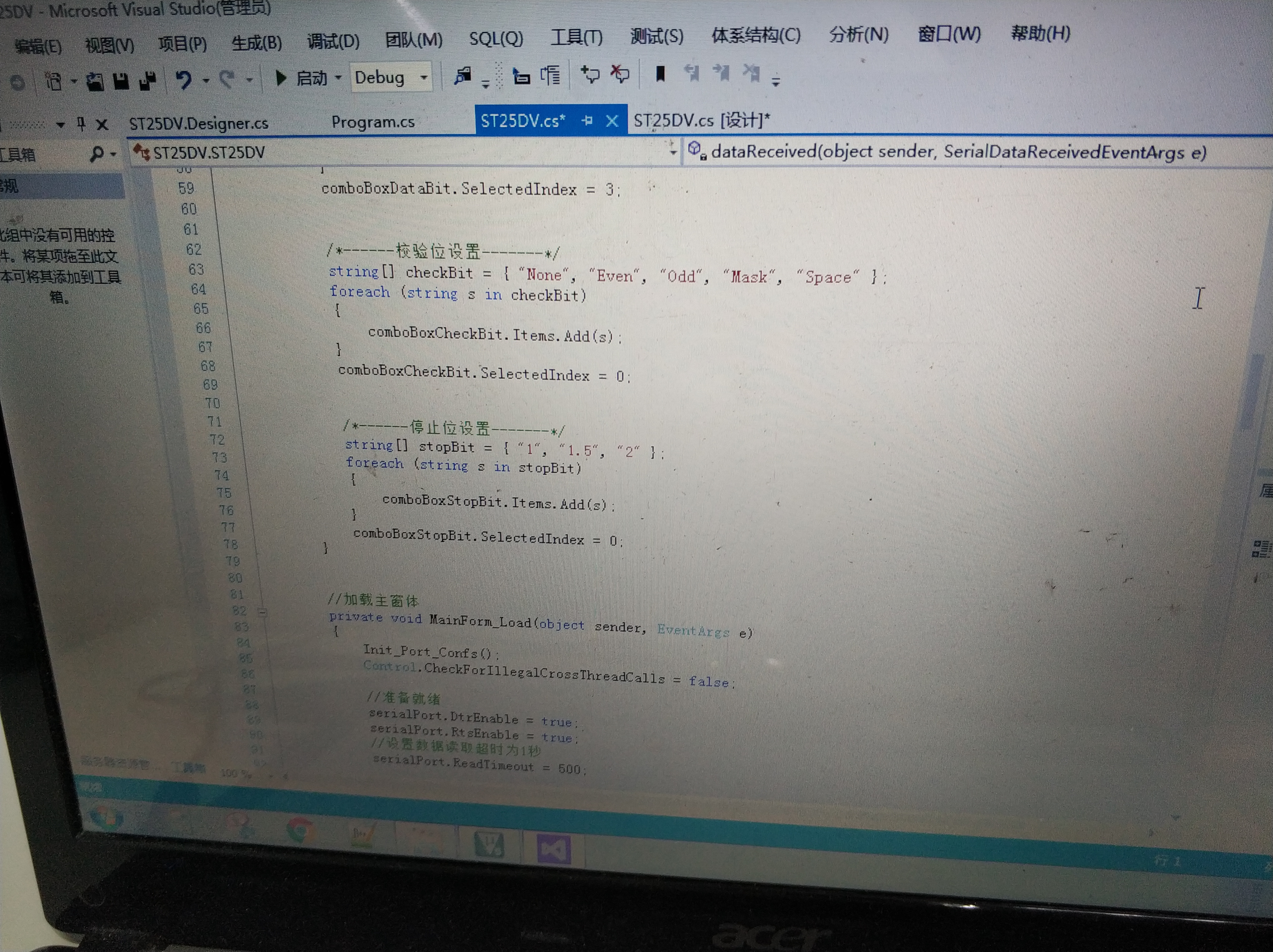Open the 窗口(W) menu
The width and height of the screenshot is (1273, 952).
pyautogui.click(x=949, y=33)
